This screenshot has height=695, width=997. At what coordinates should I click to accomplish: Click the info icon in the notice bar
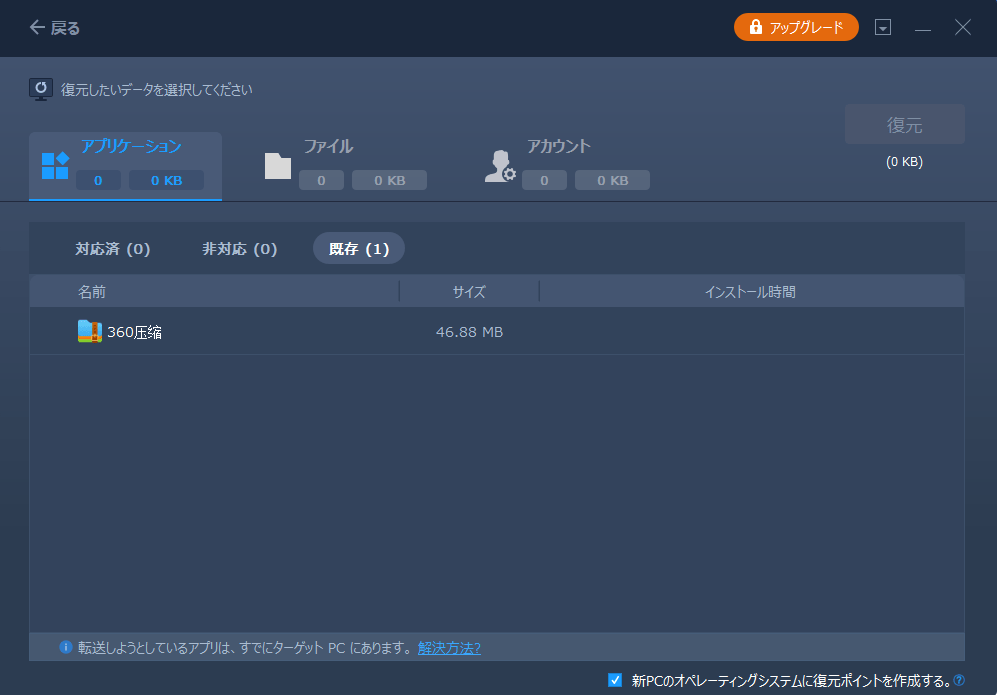coord(66,648)
